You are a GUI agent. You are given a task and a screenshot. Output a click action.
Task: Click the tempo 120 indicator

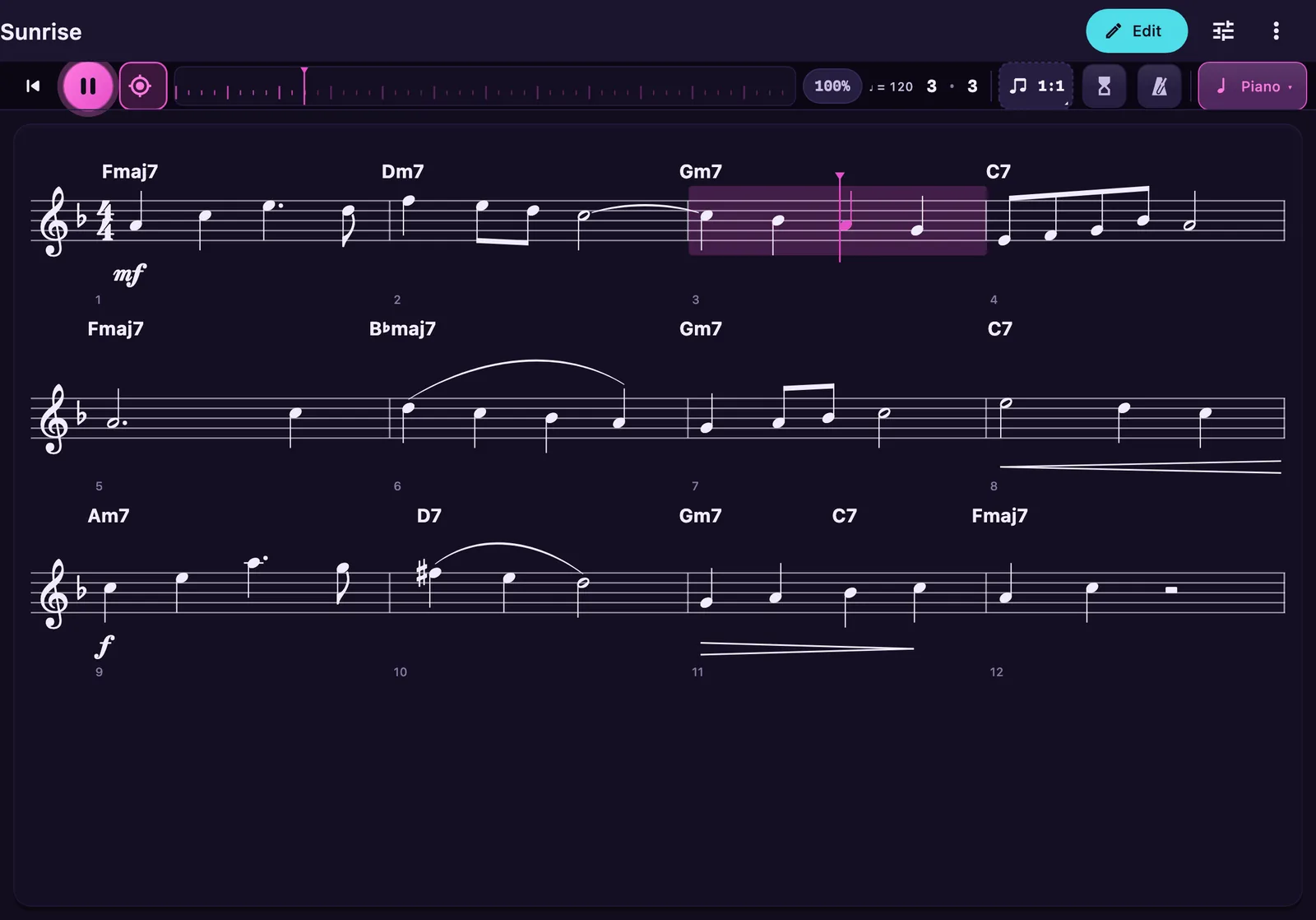891,86
